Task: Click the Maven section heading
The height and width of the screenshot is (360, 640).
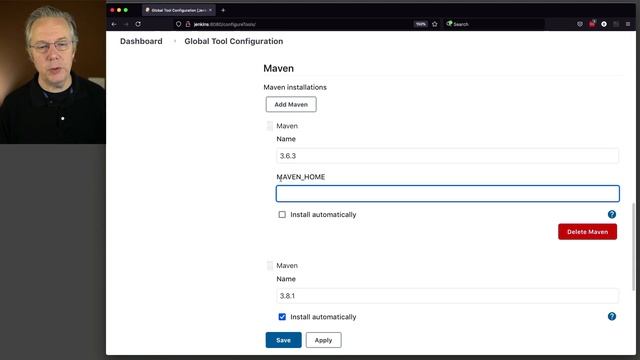Action: [278, 68]
